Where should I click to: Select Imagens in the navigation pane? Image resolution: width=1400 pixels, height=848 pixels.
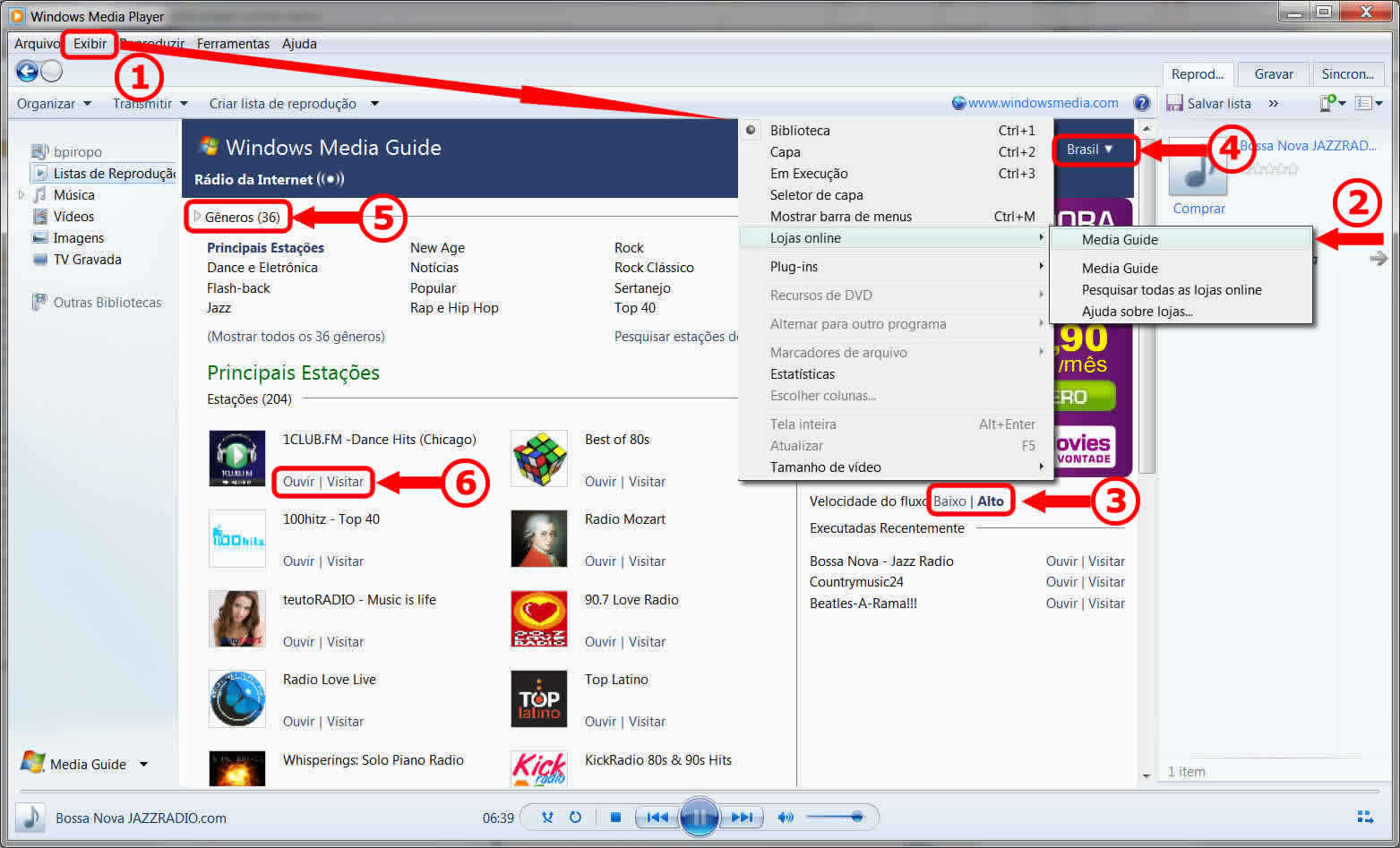[79, 237]
